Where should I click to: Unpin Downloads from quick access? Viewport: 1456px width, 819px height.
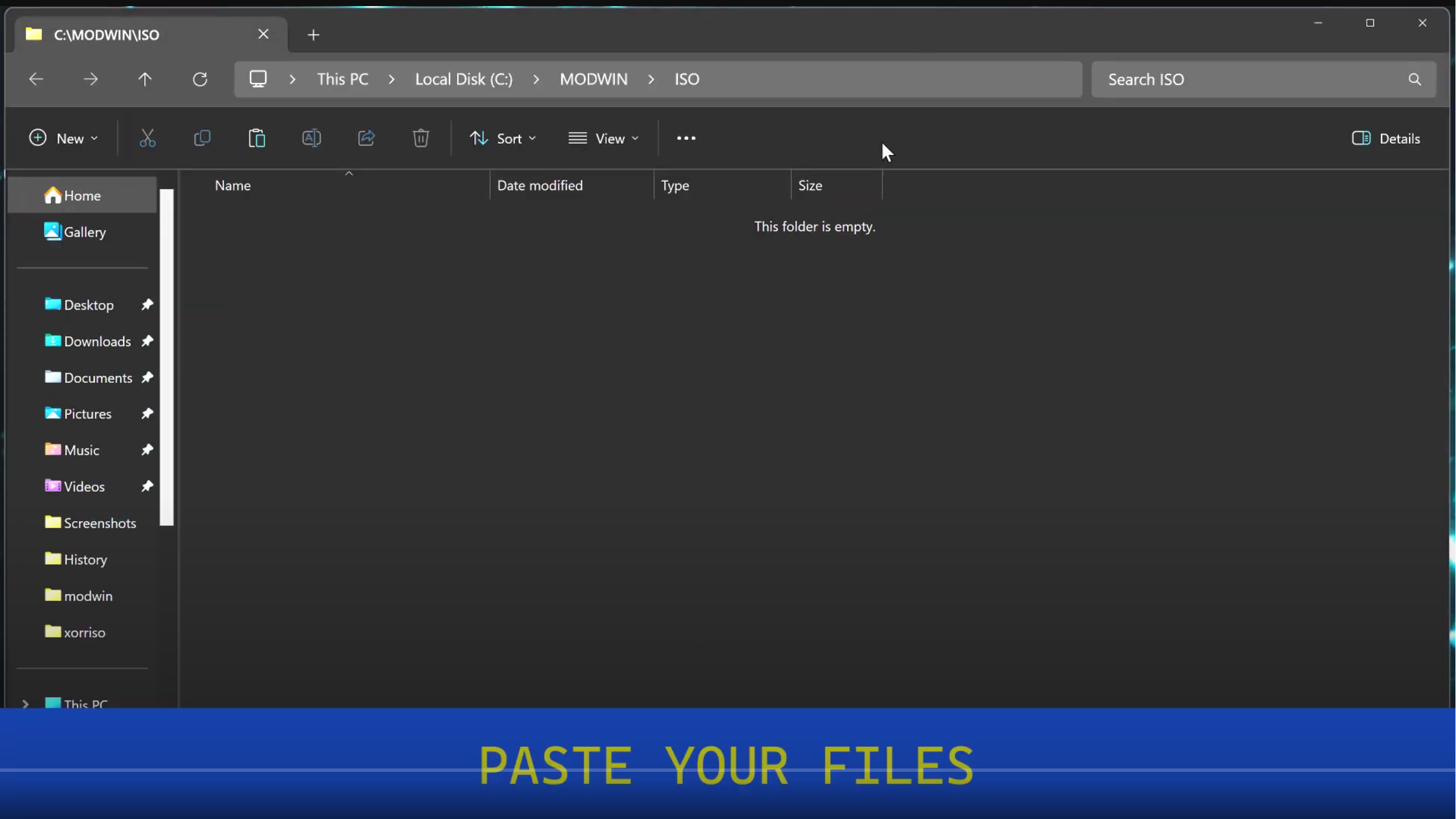tap(147, 341)
